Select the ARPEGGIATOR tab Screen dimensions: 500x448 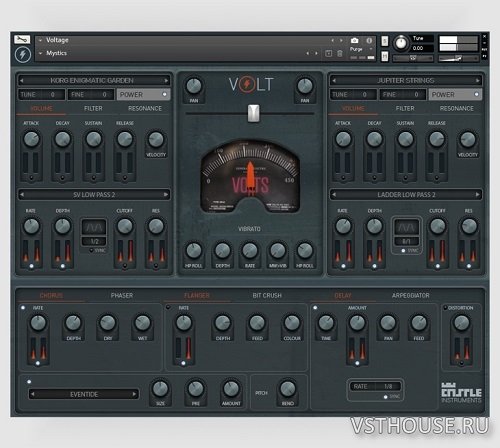click(411, 295)
